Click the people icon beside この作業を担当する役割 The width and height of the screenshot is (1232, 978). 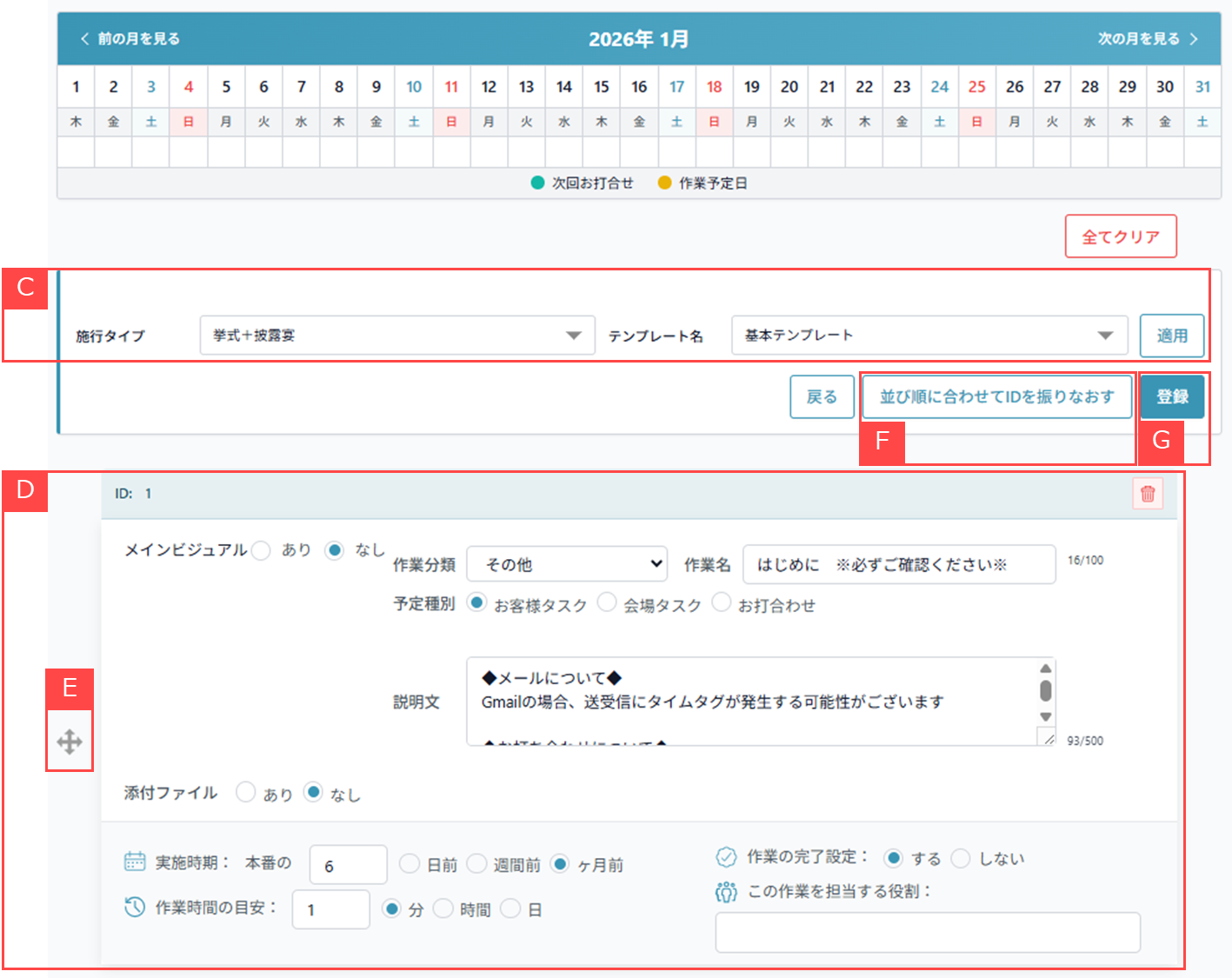pyautogui.click(x=725, y=891)
